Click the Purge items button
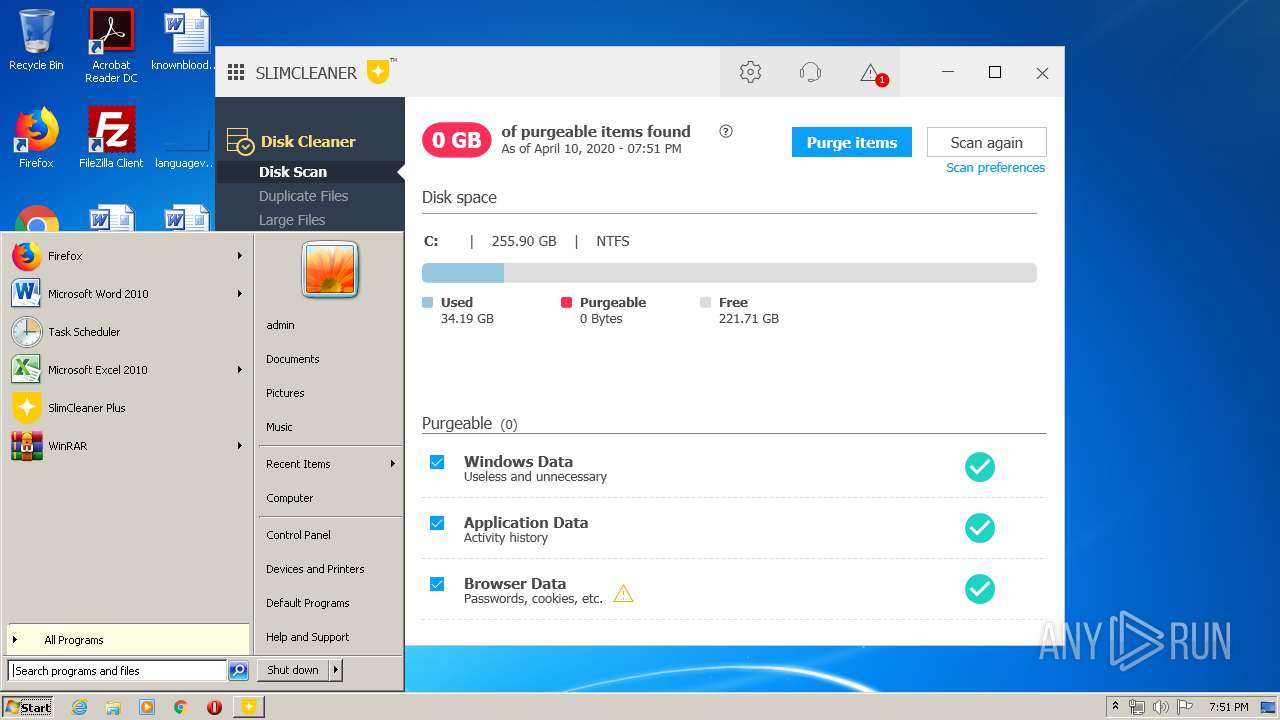This screenshot has width=1280, height=720. (852, 142)
